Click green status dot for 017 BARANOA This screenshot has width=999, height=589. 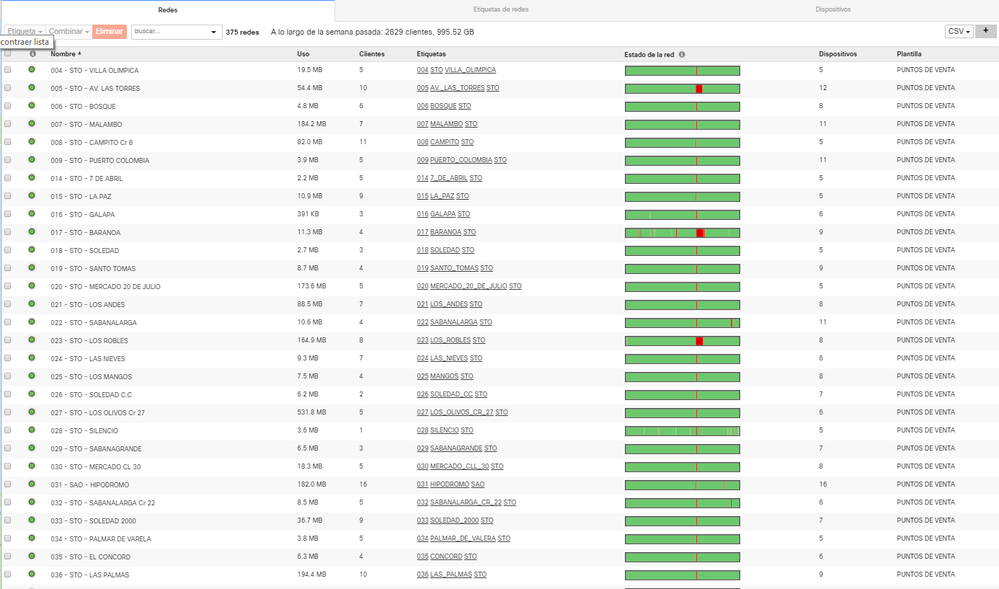point(32,232)
